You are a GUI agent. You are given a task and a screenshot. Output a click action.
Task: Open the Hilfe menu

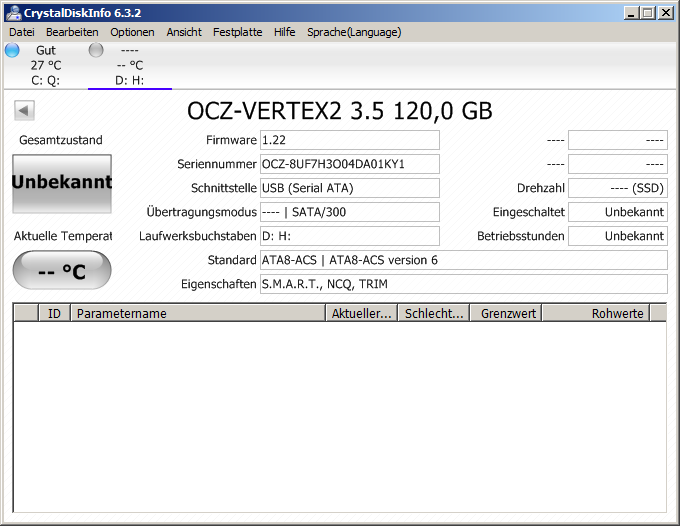pyautogui.click(x=284, y=32)
